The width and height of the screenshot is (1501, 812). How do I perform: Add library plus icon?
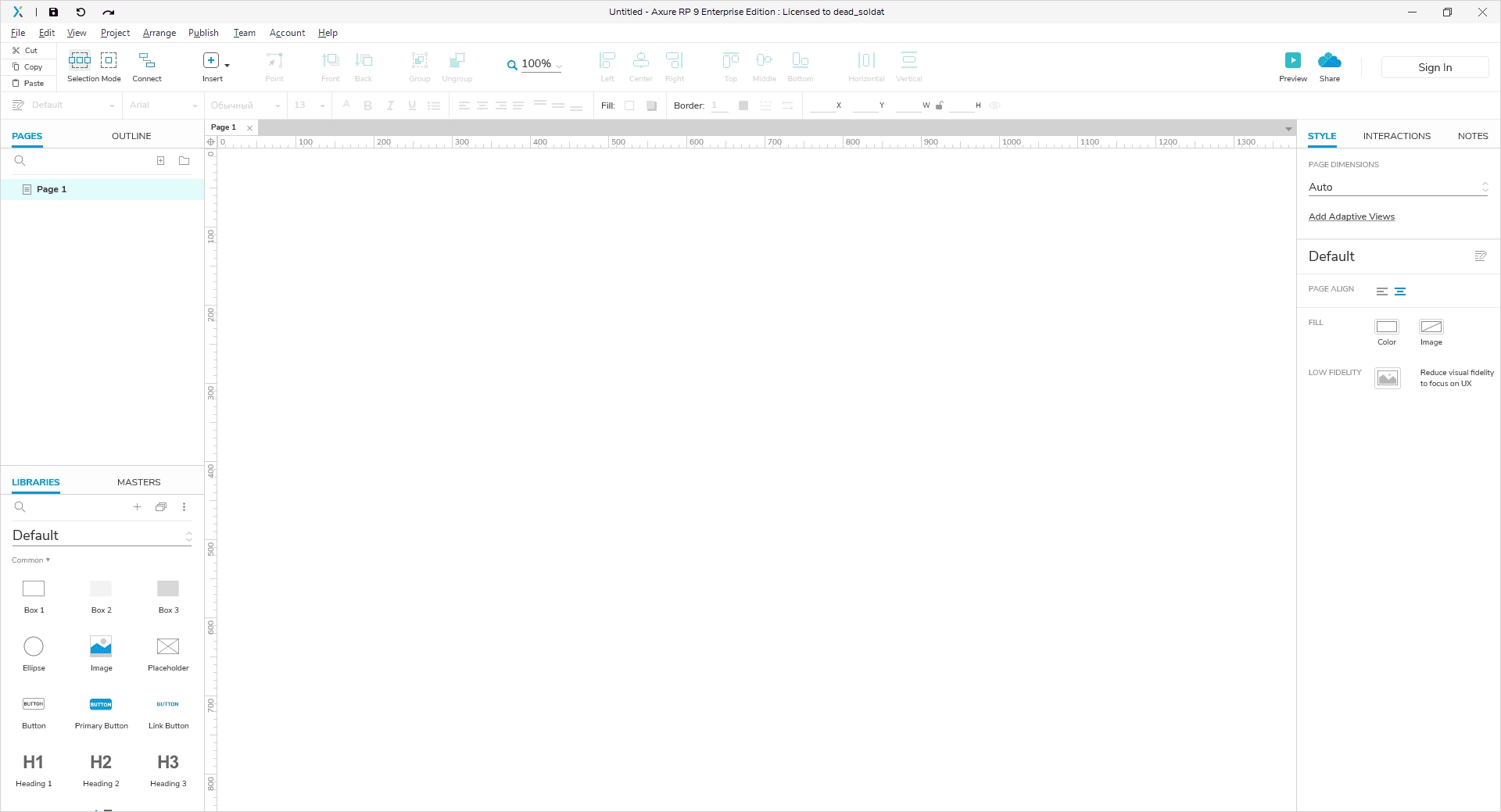[x=137, y=506]
